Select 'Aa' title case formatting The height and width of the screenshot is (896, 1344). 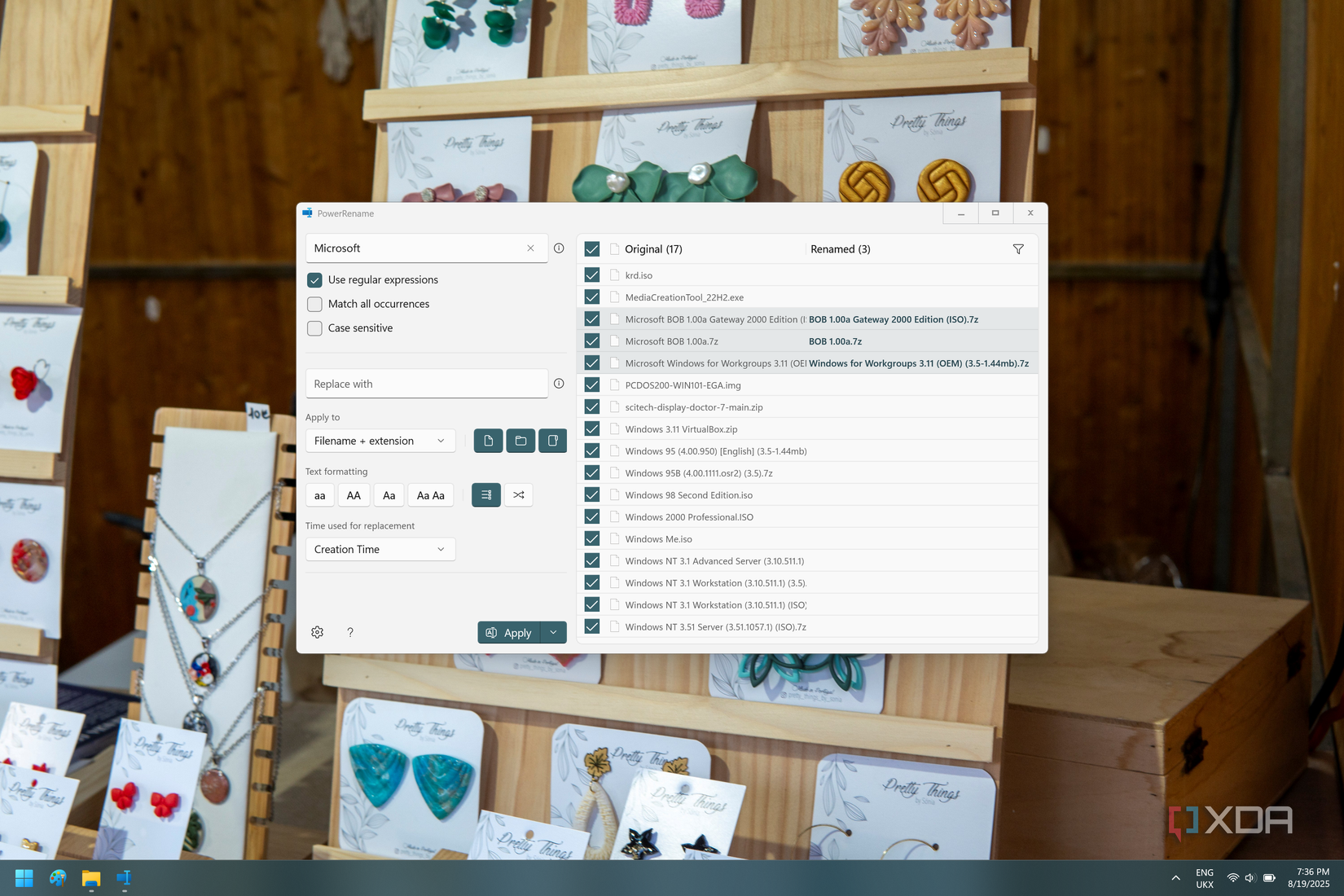pos(389,495)
